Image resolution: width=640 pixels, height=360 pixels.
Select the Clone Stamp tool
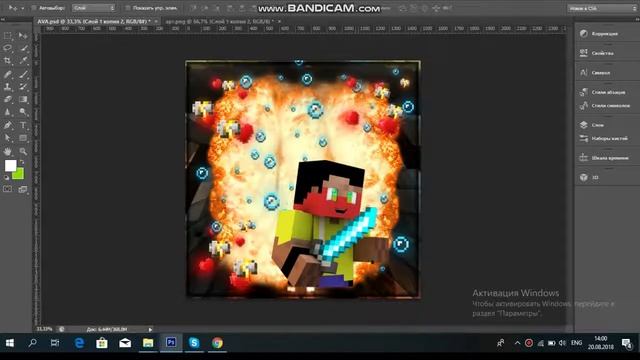click(8, 87)
